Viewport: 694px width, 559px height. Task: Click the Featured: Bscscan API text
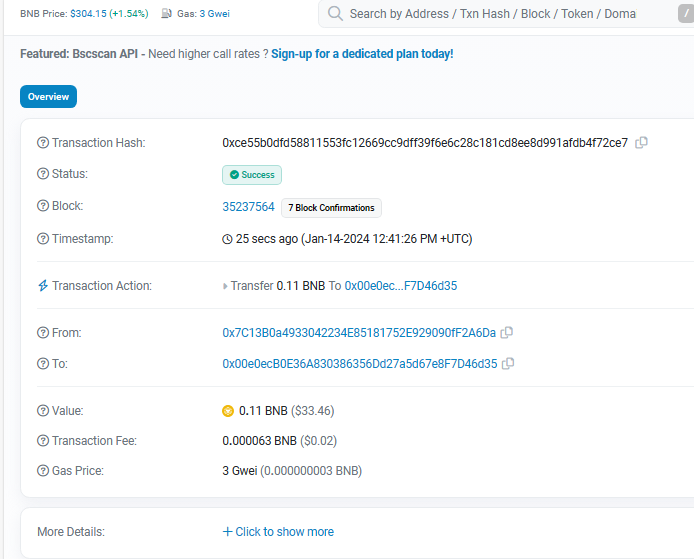[x=79, y=54]
